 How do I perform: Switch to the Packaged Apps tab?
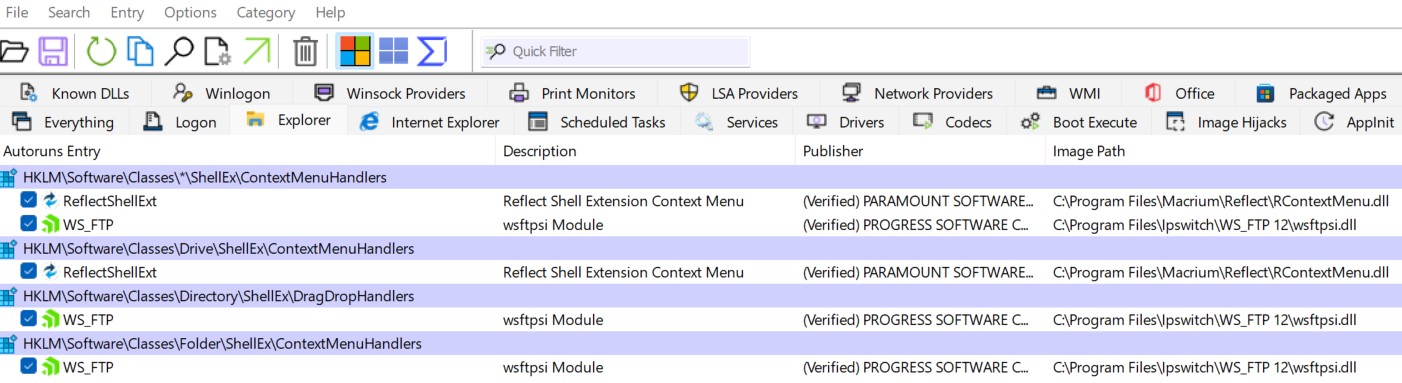pos(1321,93)
